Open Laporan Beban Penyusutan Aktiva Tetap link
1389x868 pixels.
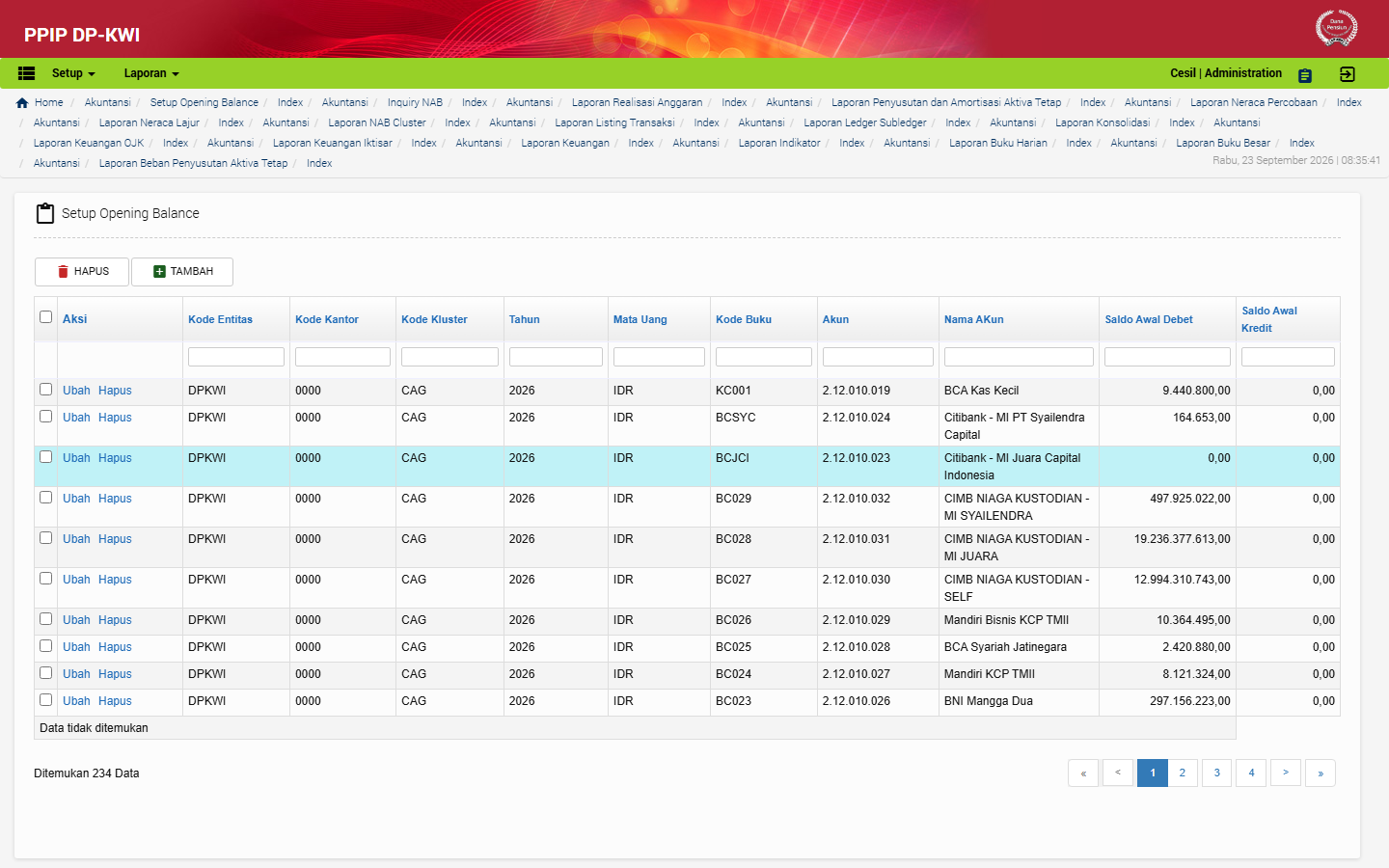[193, 163]
